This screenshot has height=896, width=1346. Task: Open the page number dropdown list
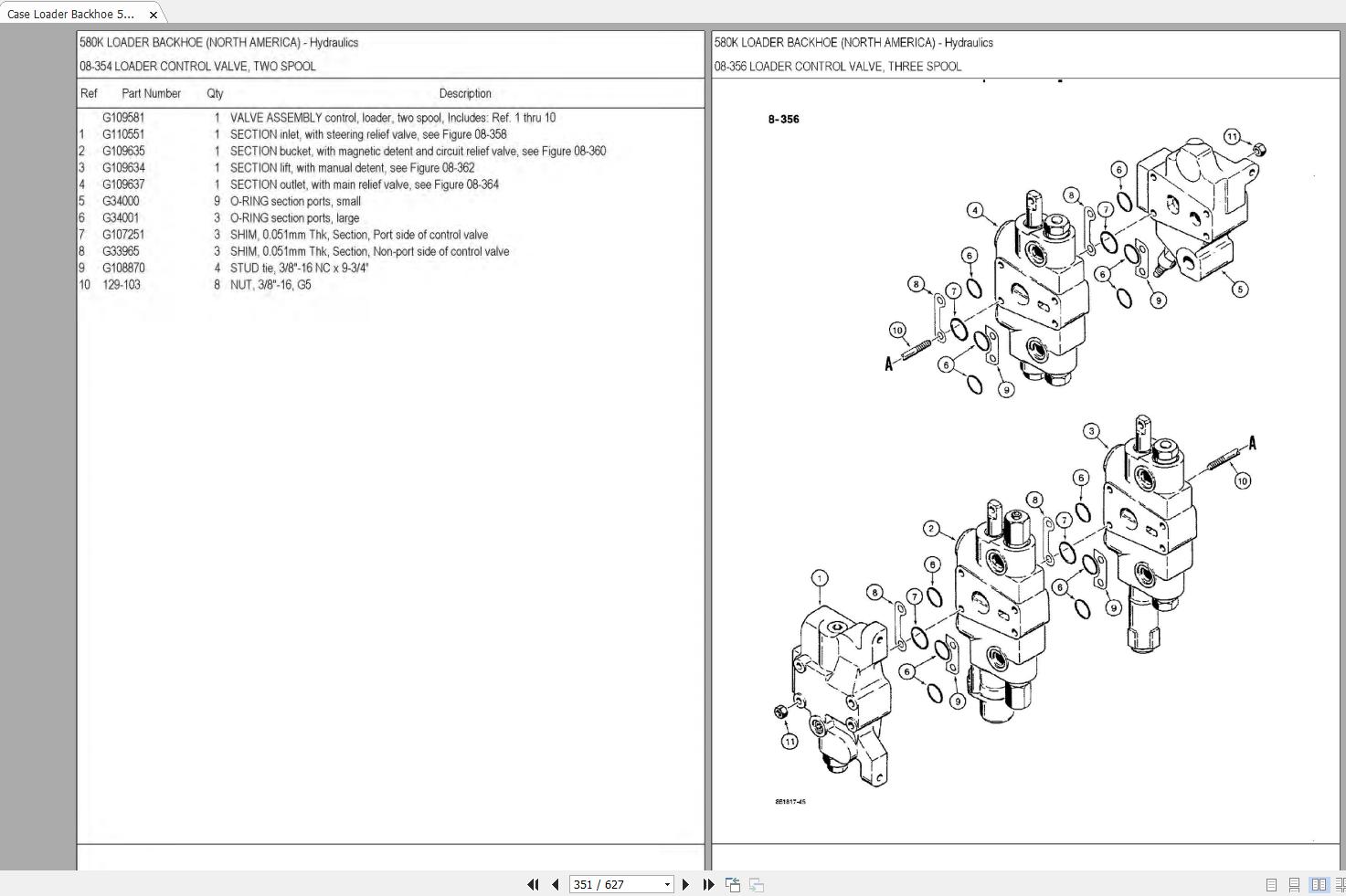coord(667,884)
